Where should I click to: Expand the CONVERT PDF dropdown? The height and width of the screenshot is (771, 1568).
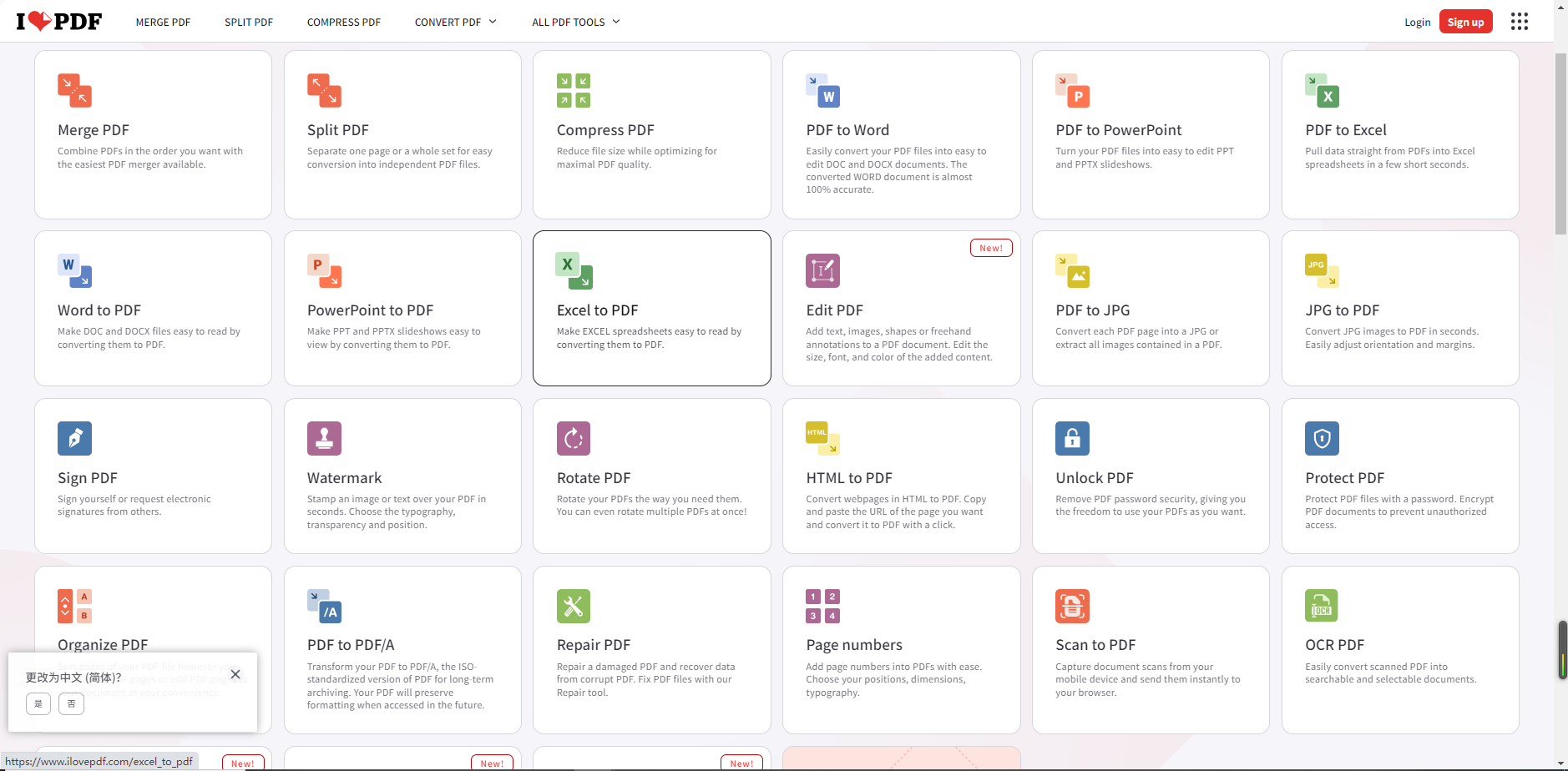point(455,23)
